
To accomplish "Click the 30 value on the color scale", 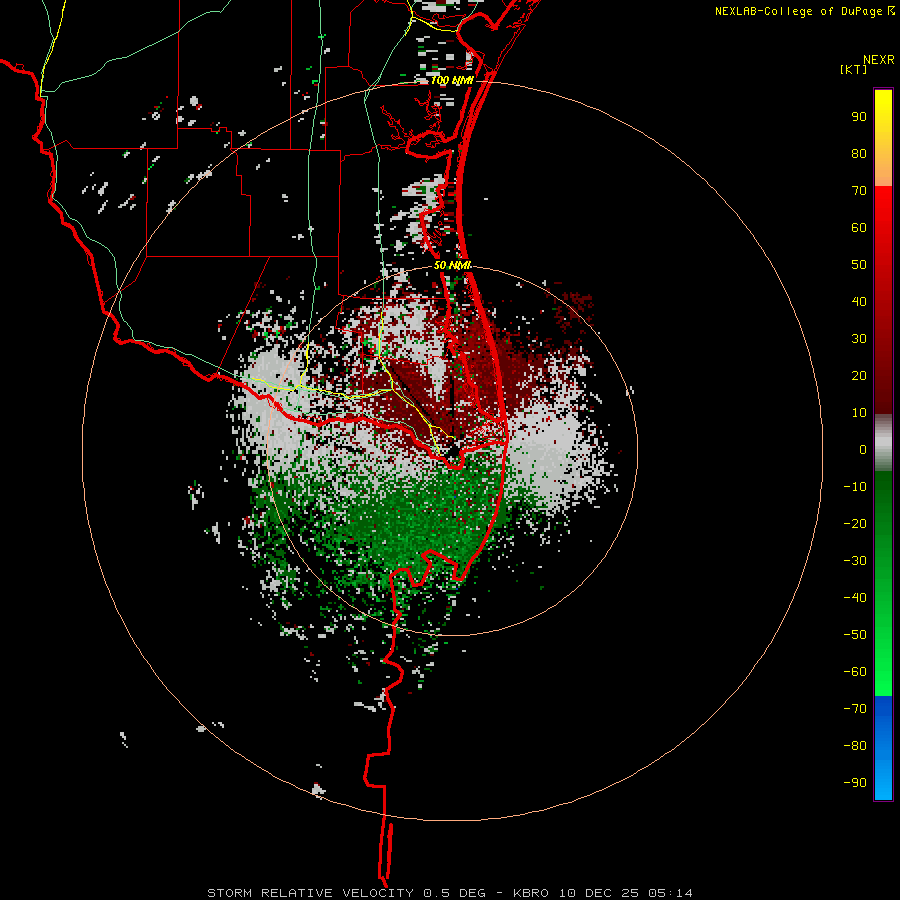I will 859,339.
